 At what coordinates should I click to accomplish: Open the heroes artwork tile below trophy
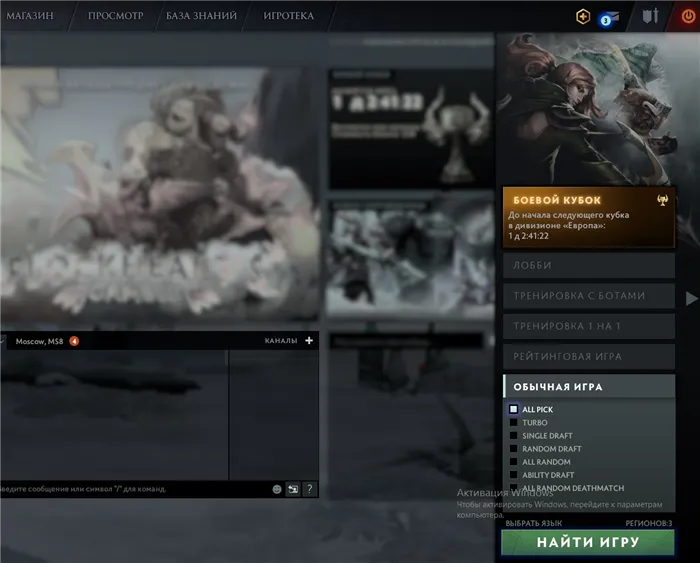pyautogui.click(x=411, y=258)
